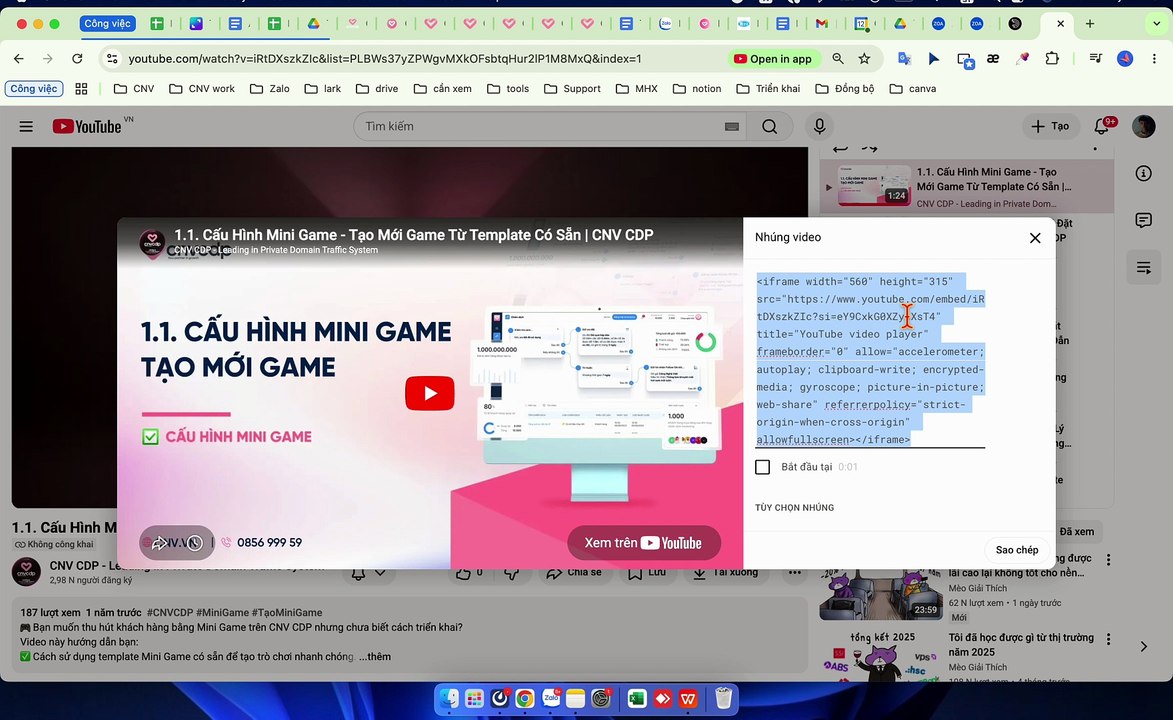Screen dimensions: 1173x720
Task: Focus the Tìm kiếm search field
Action: [x=542, y=126]
